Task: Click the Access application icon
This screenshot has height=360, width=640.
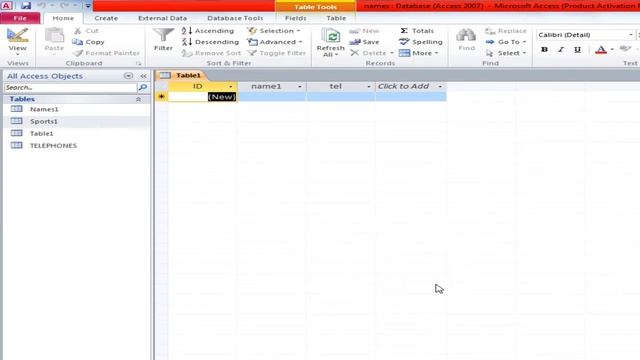Action: tap(6, 6)
